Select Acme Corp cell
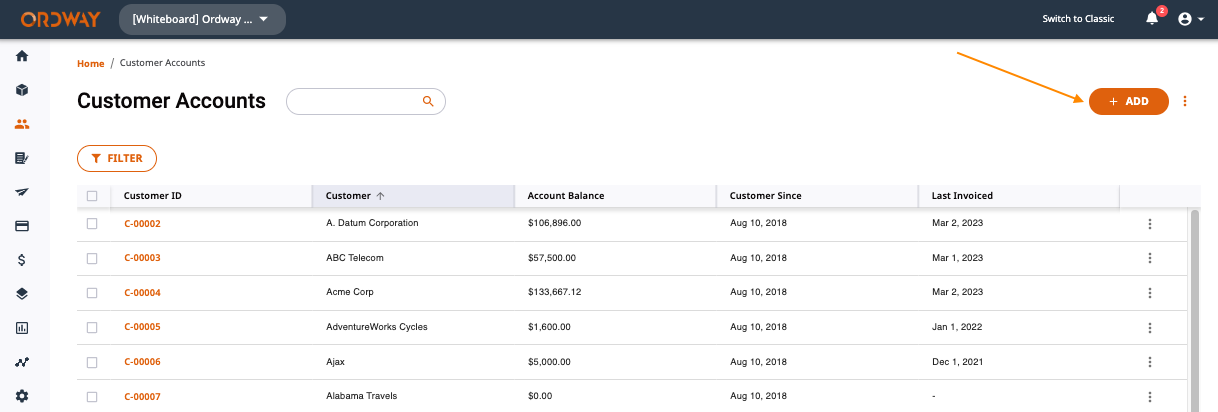Viewport: 1218px width, 412px height. click(349, 292)
